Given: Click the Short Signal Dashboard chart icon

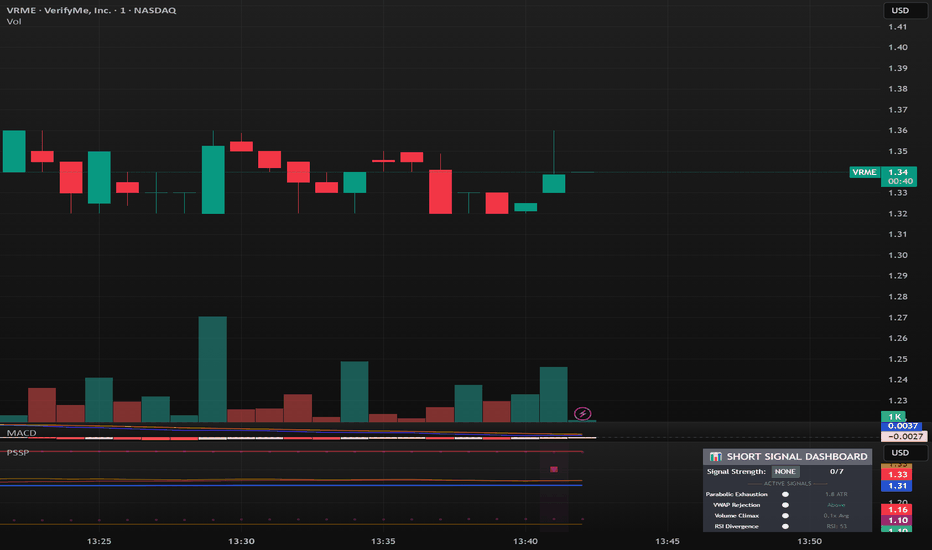Looking at the screenshot, I should click(716, 457).
